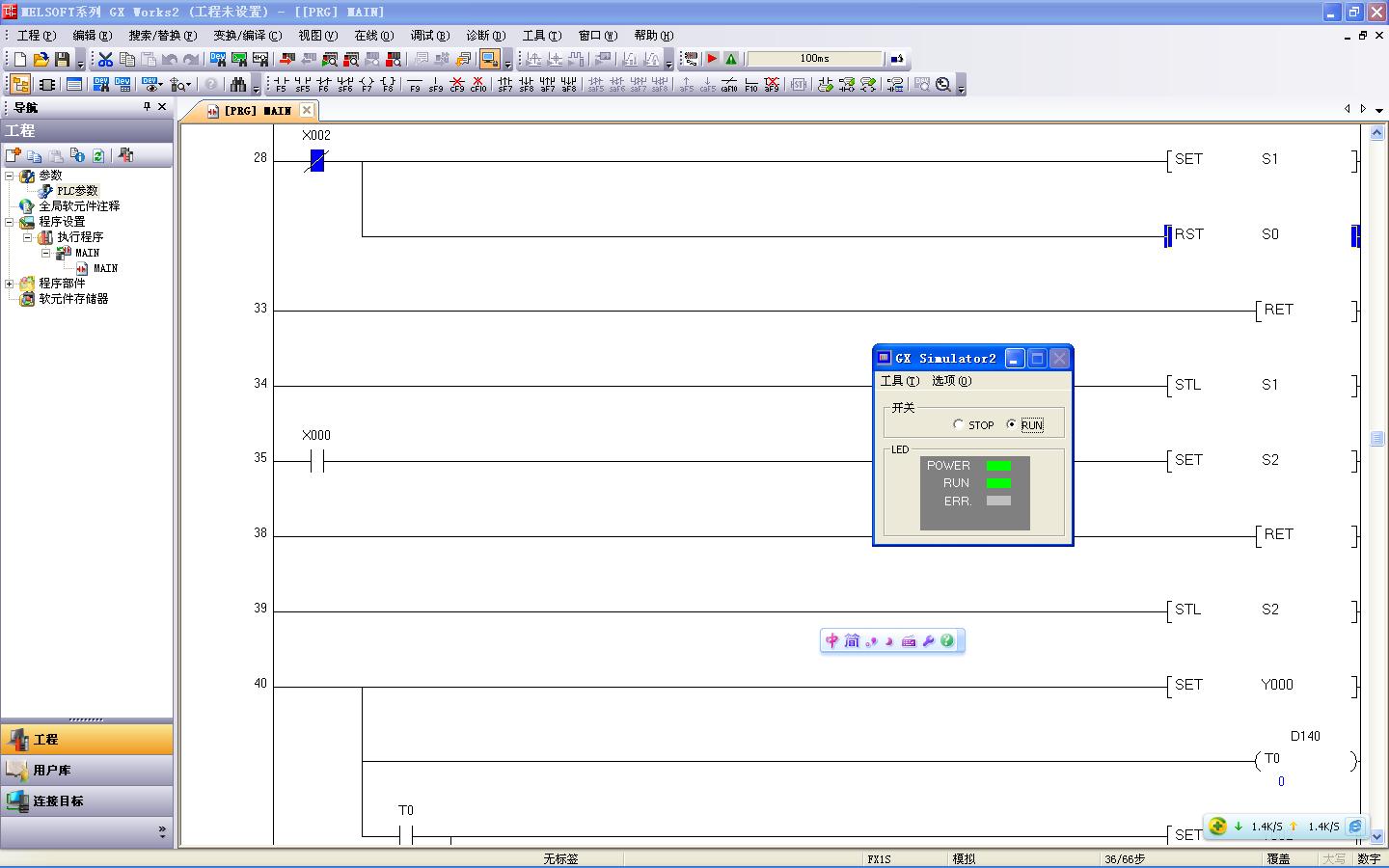Click the Cut scissors icon

coord(105,60)
